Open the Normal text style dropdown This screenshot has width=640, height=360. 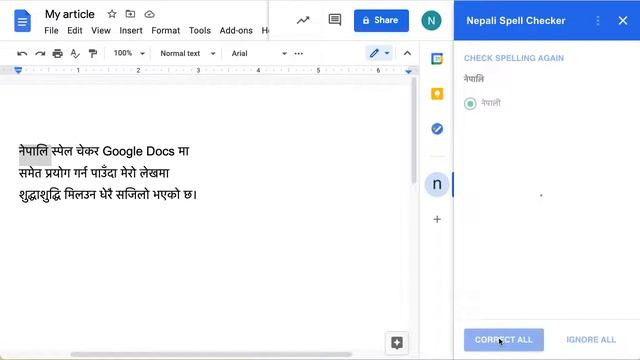coord(187,53)
